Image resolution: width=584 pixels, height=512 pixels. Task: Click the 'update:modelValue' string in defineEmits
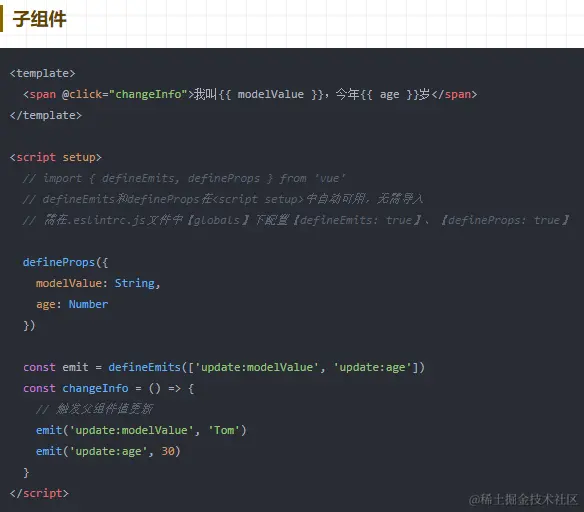pos(257,367)
